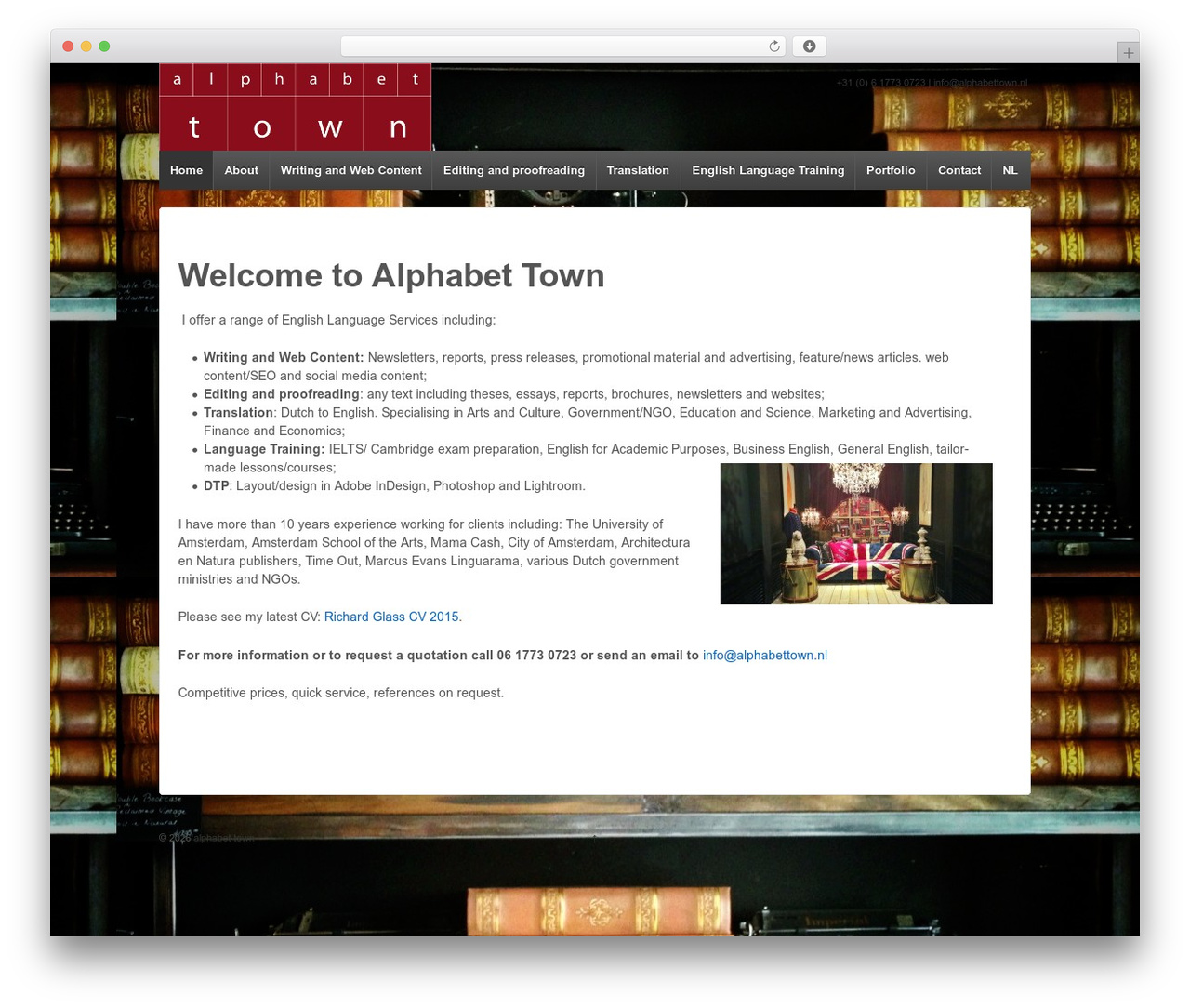Open the browser downloads button
The width and height of the screenshot is (1190, 1008).
coord(809,46)
